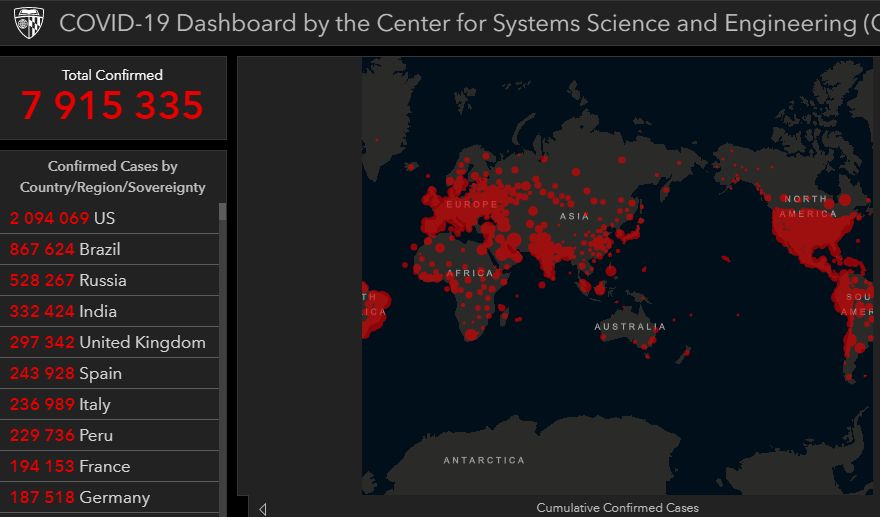
Task: Click the Antarctica label on the map
Action: coord(484,460)
